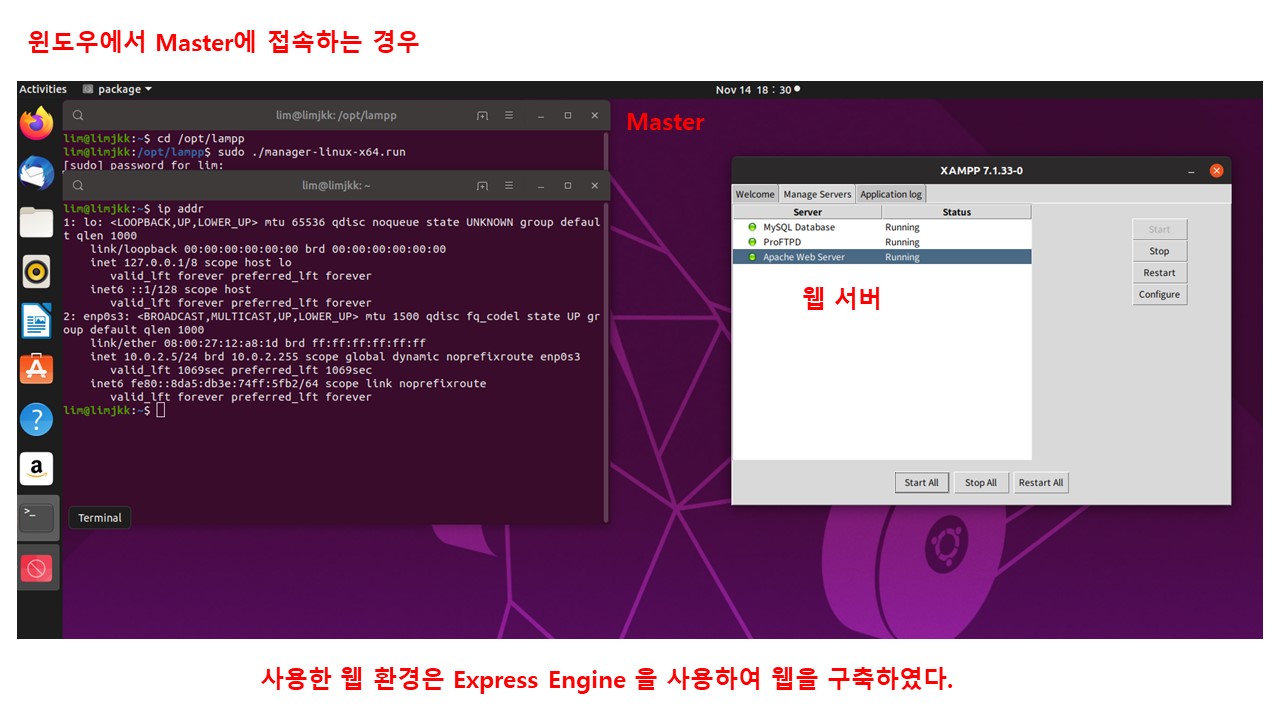
Task: Click the Server column header
Action: click(807, 212)
